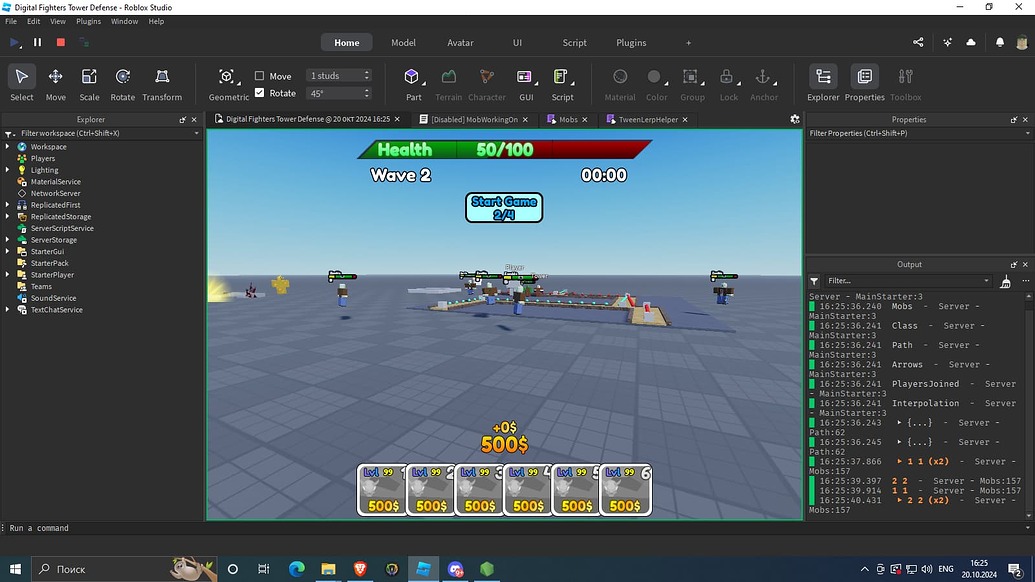Open the Terrain editor
This screenshot has width=1035, height=582.
tap(448, 84)
